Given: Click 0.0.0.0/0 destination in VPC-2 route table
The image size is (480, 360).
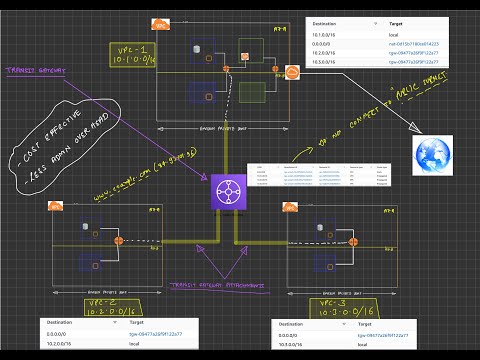Looking at the screenshot, I should tap(56, 334).
